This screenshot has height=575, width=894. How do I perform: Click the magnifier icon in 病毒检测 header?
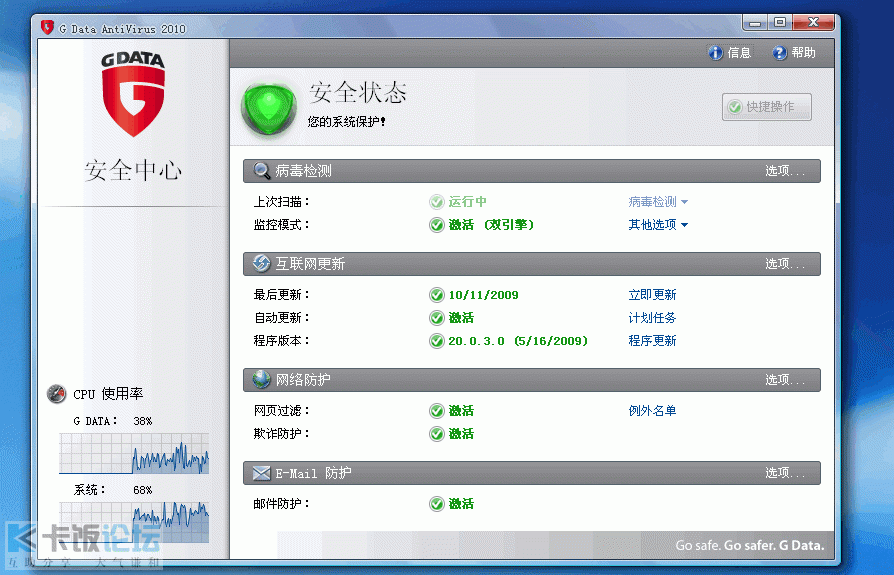[262, 171]
